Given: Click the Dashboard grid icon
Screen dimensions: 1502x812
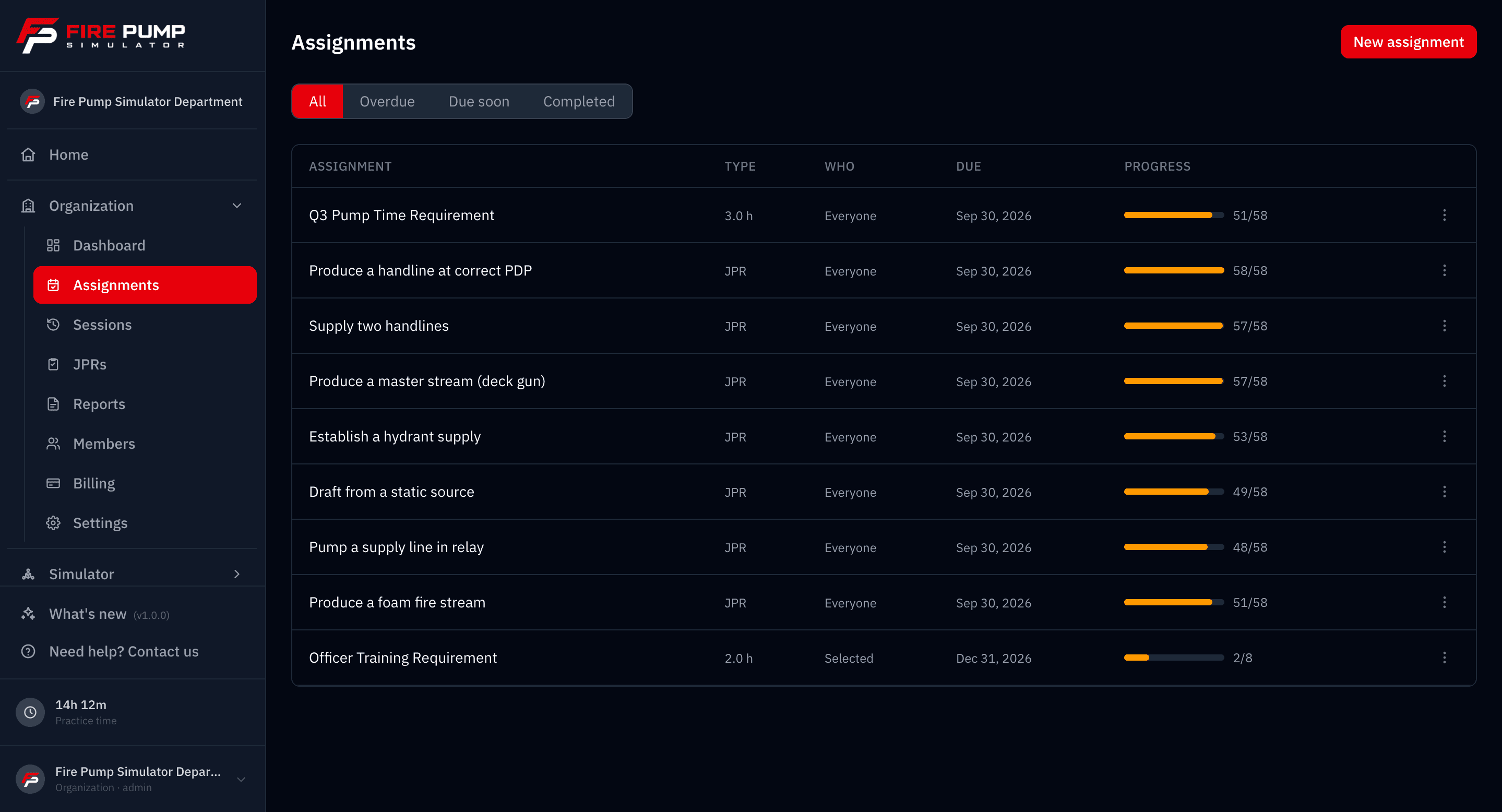Looking at the screenshot, I should pyautogui.click(x=53, y=245).
